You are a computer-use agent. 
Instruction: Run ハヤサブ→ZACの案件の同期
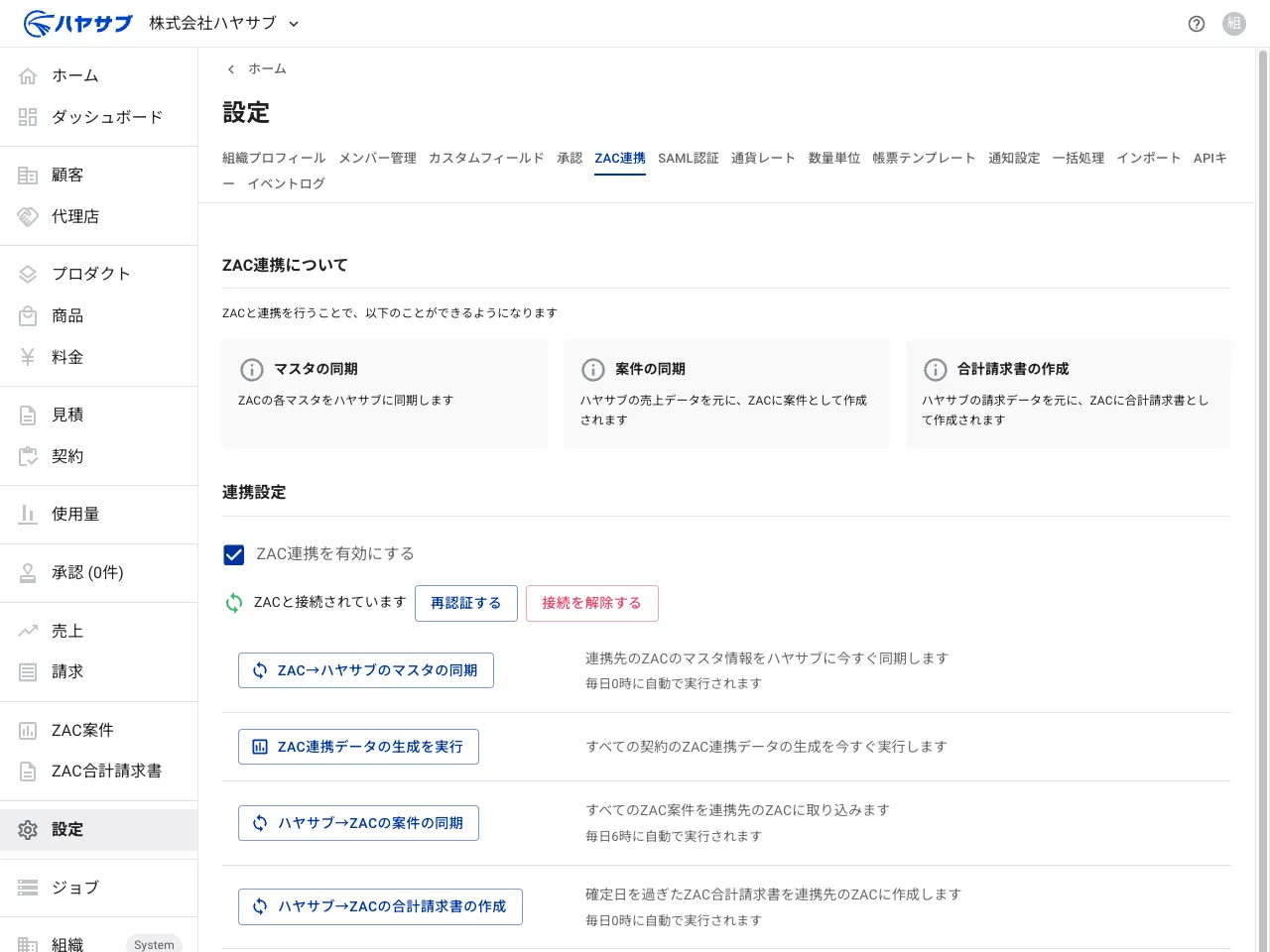[358, 823]
